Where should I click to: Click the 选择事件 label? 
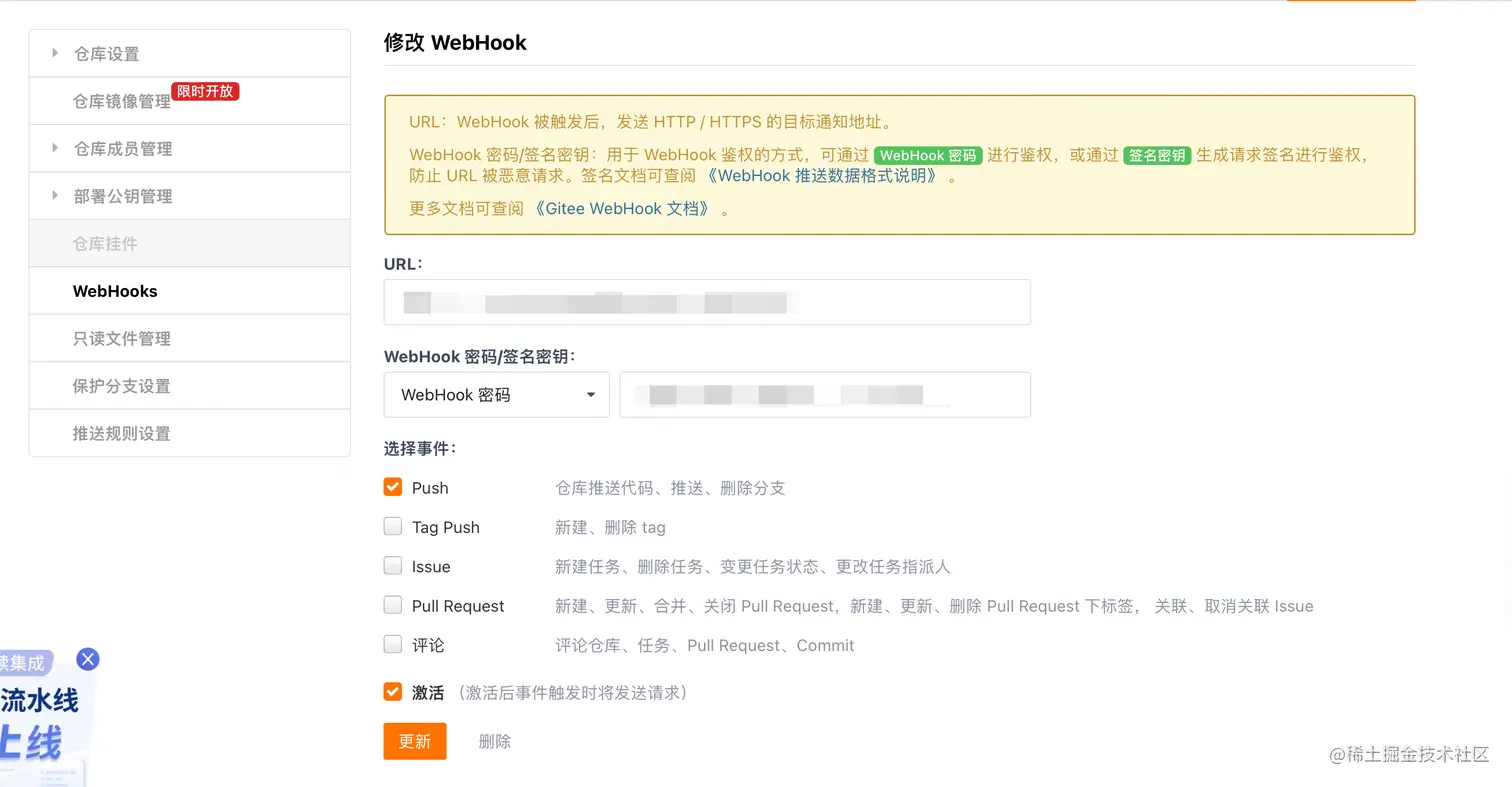[420, 449]
